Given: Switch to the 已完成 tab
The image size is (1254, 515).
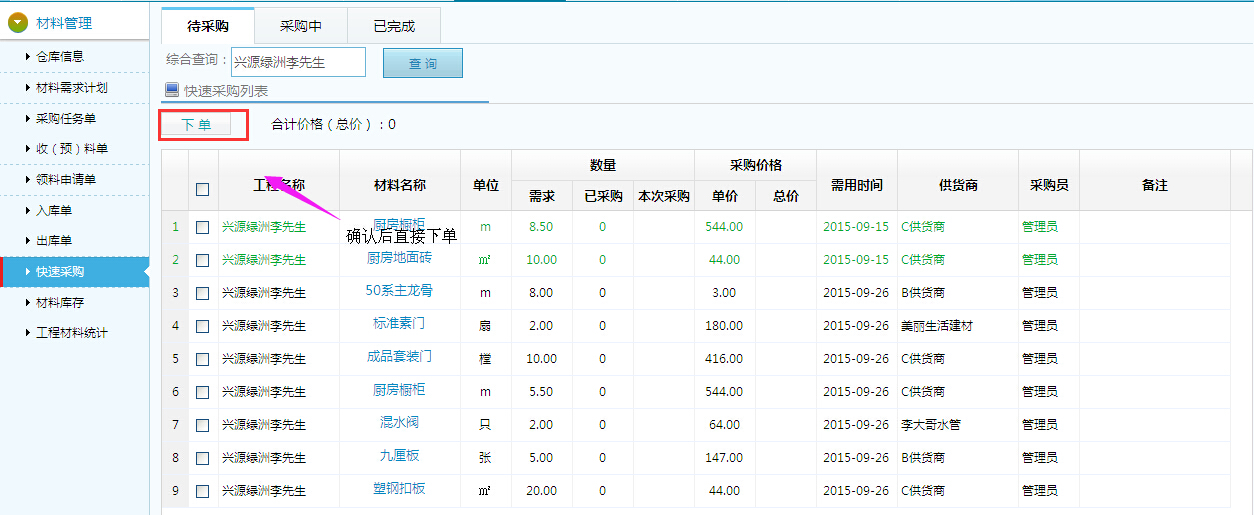Looking at the screenshot, I should (x=394, y=26).
